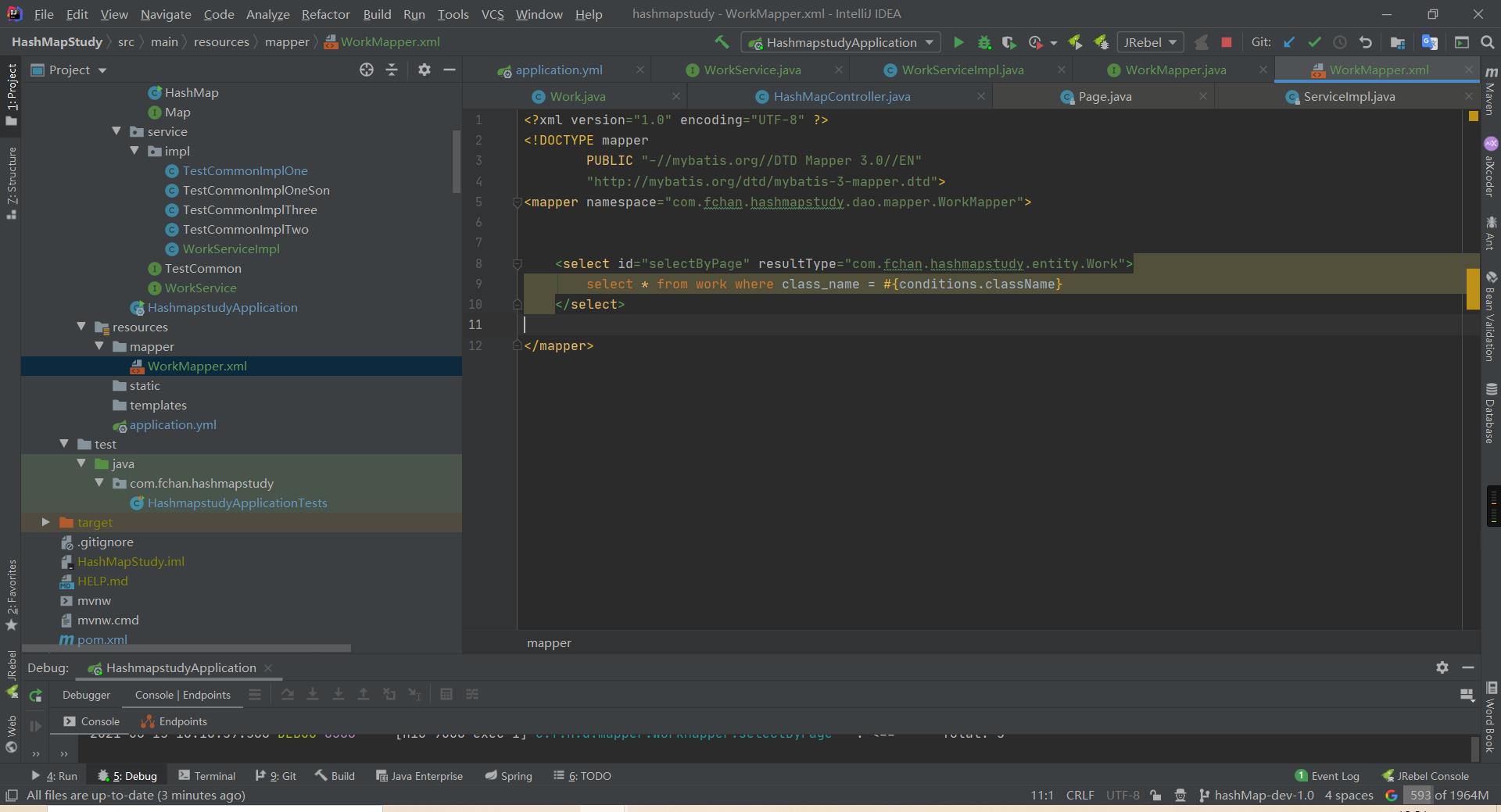Toggle 2: Favorites tool window
Image resolution: width=1501 pixels, height=812 pixels.
[x=11, y=596]
